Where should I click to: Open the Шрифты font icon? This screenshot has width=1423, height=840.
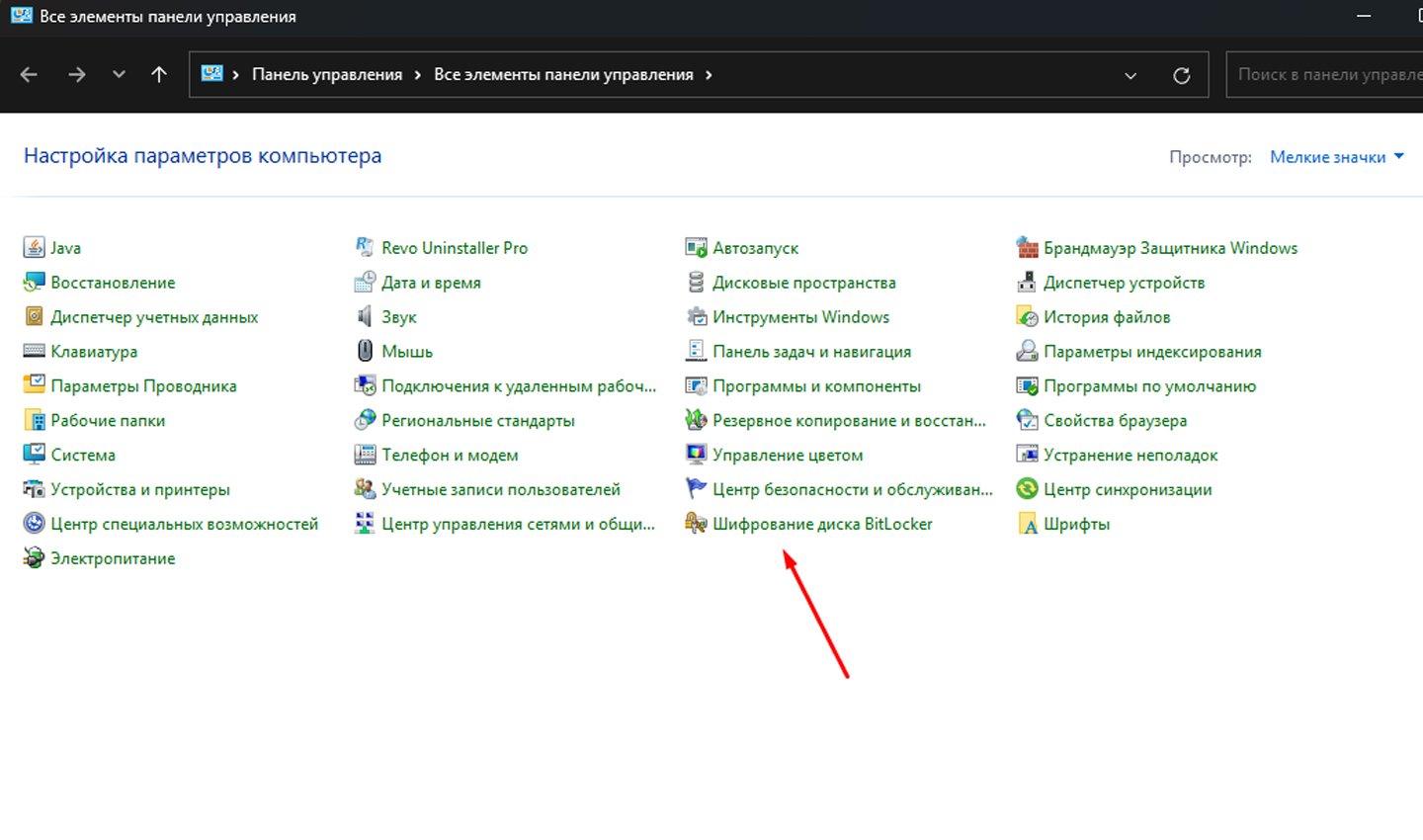[1027, 524]
